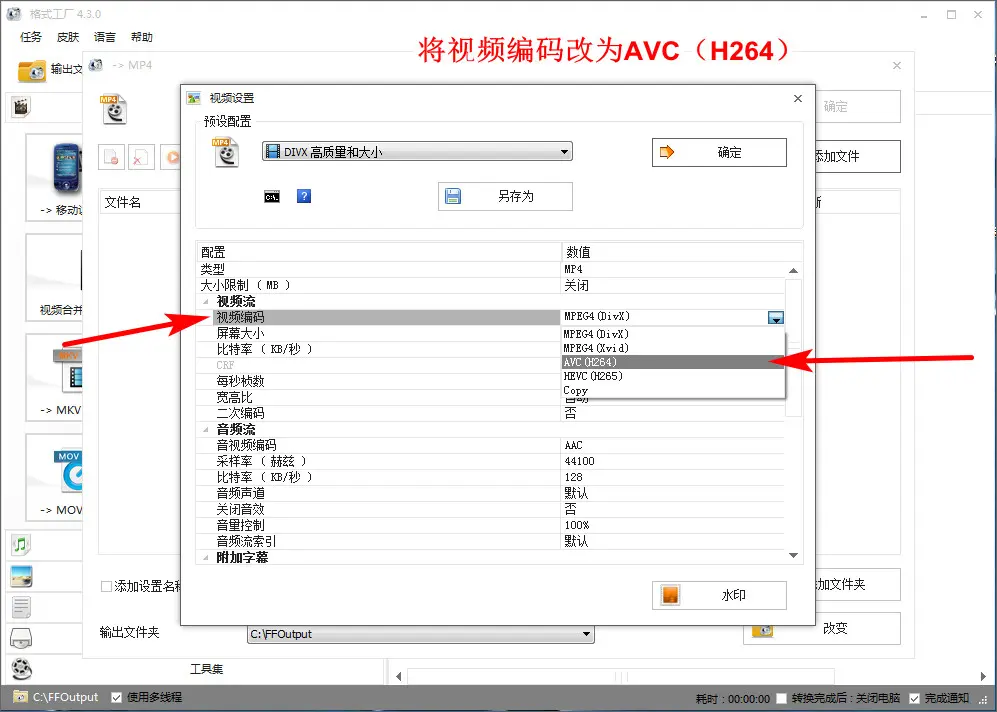The width and height of the screenshot is (997, 712).
Task: Open the optical drive category in sidebar
Action: point(21,637)
